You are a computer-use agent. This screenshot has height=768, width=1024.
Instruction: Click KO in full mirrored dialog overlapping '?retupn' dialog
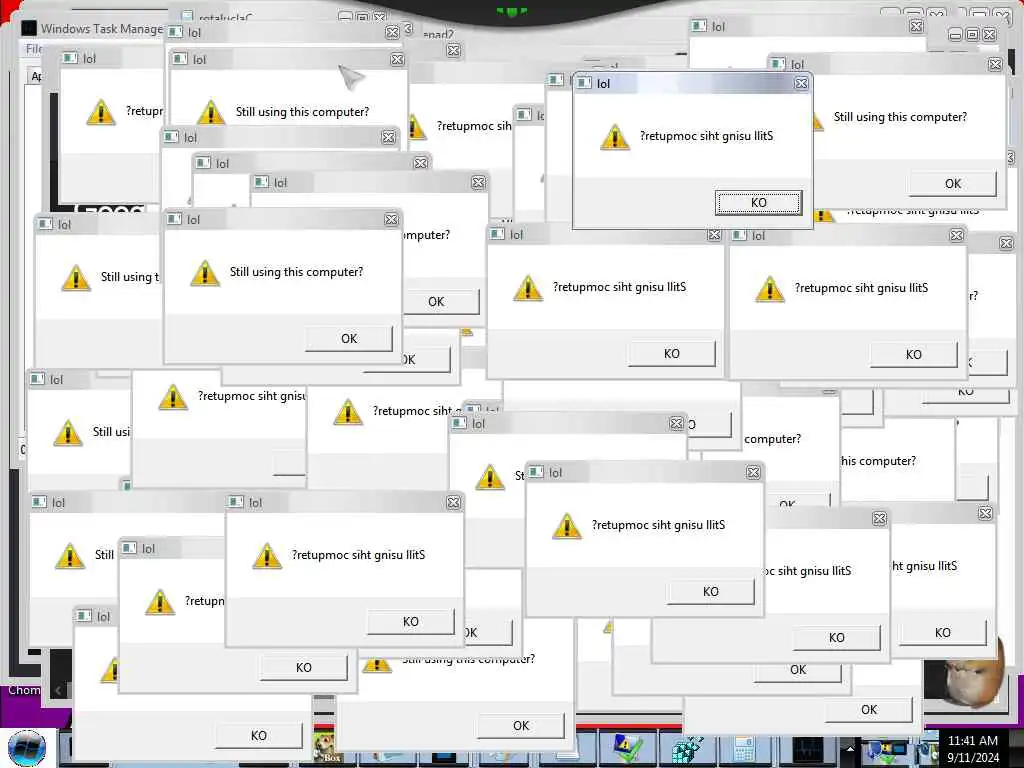coord(410,622)
